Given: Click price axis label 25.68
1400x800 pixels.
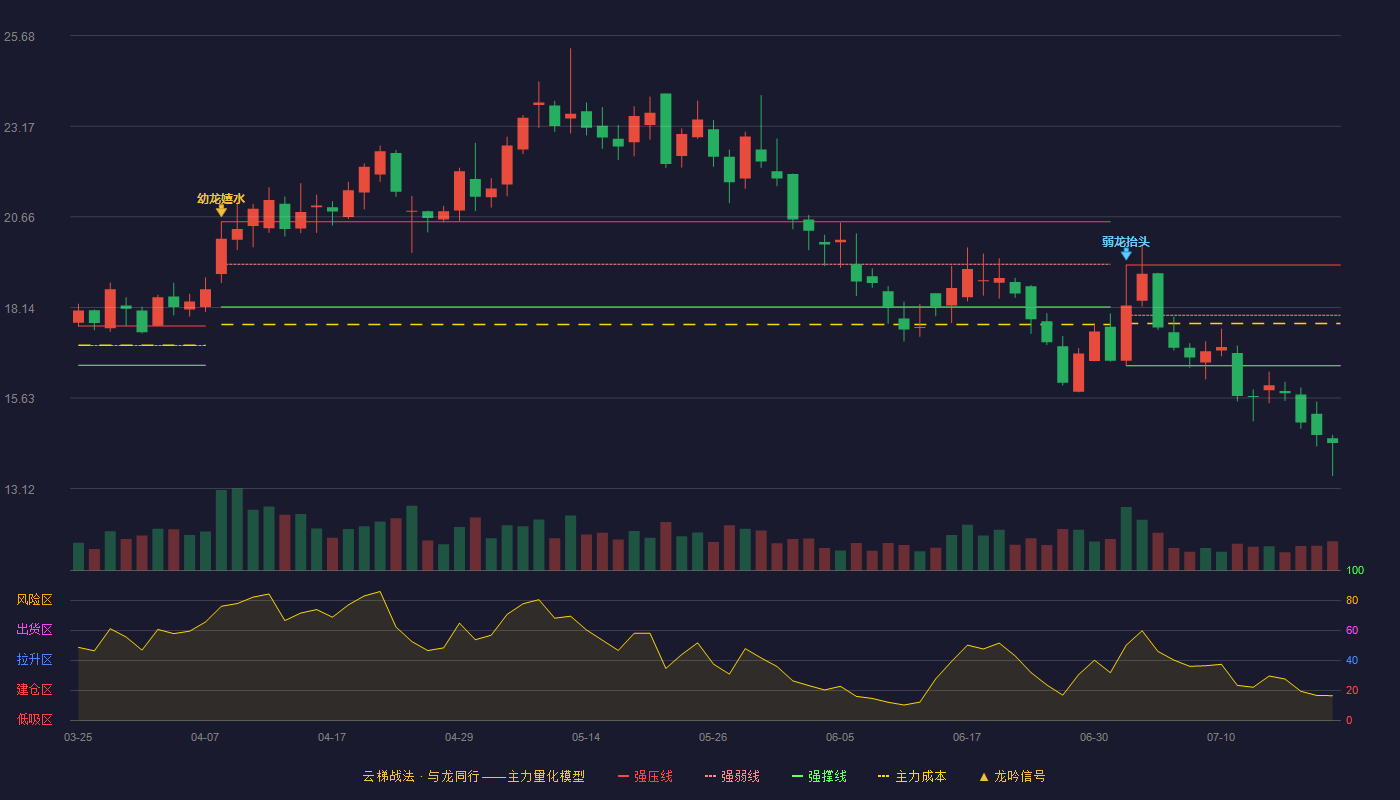Looking at the screenshot, I should [x=20, y=37].
